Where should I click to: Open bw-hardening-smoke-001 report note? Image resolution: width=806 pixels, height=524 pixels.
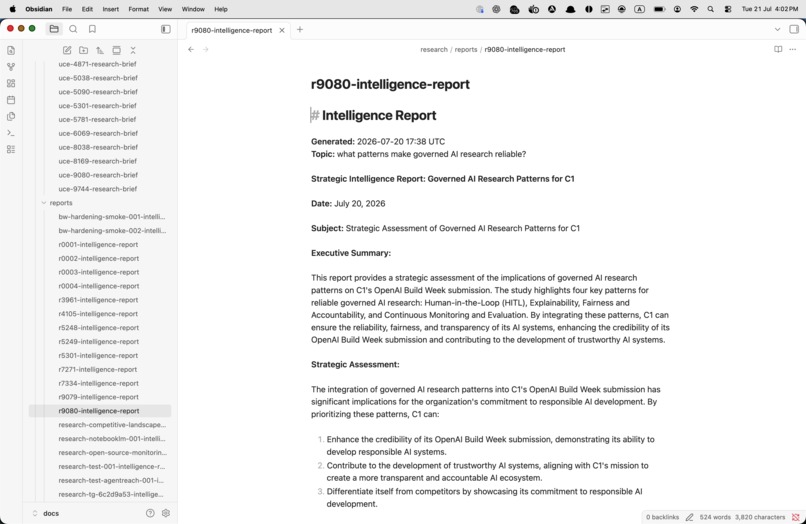112,216
